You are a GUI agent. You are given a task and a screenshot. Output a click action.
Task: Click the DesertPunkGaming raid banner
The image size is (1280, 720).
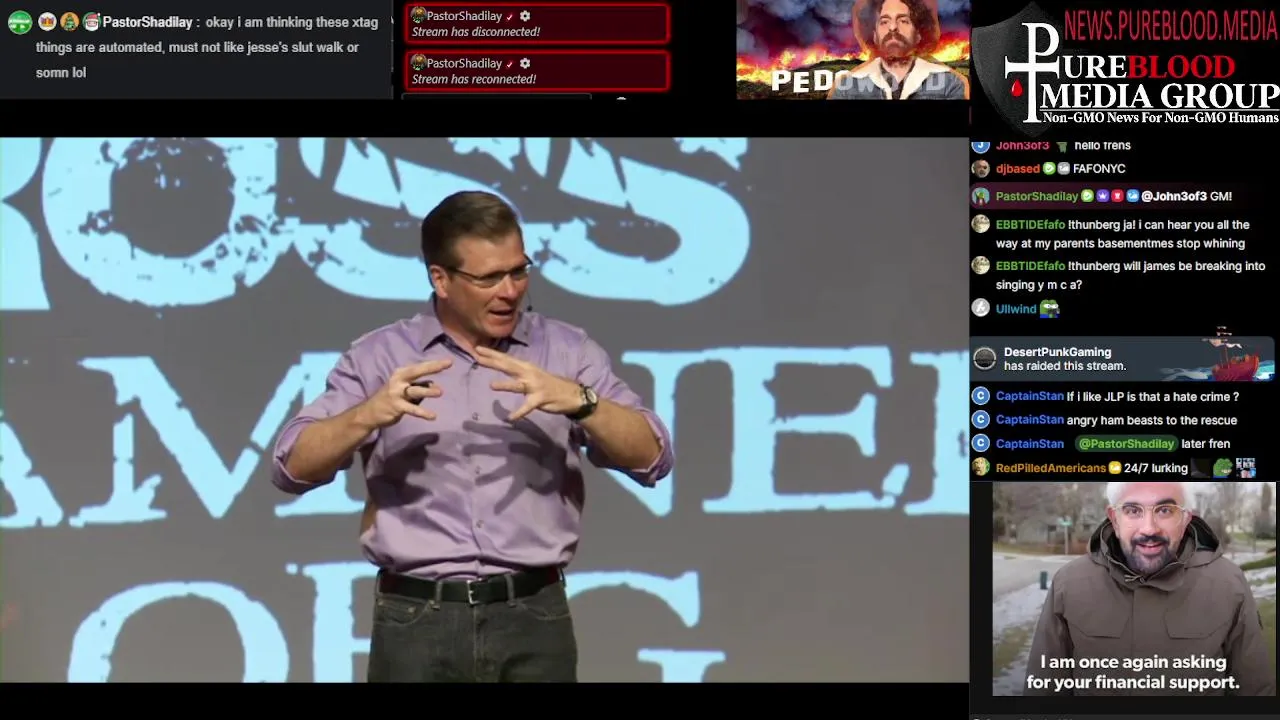click(1122, 359)
